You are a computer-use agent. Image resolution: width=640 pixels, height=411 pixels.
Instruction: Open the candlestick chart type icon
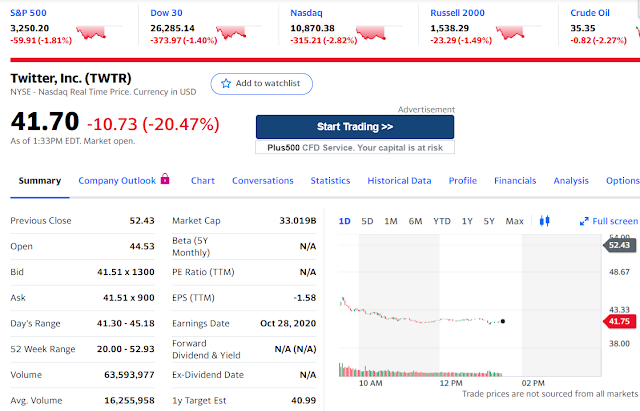tap(544, 221)
